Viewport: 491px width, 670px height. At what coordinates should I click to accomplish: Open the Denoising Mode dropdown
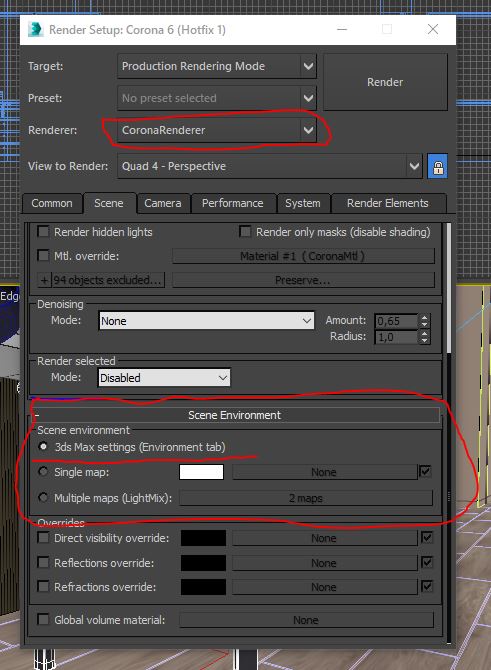point(206,320)
